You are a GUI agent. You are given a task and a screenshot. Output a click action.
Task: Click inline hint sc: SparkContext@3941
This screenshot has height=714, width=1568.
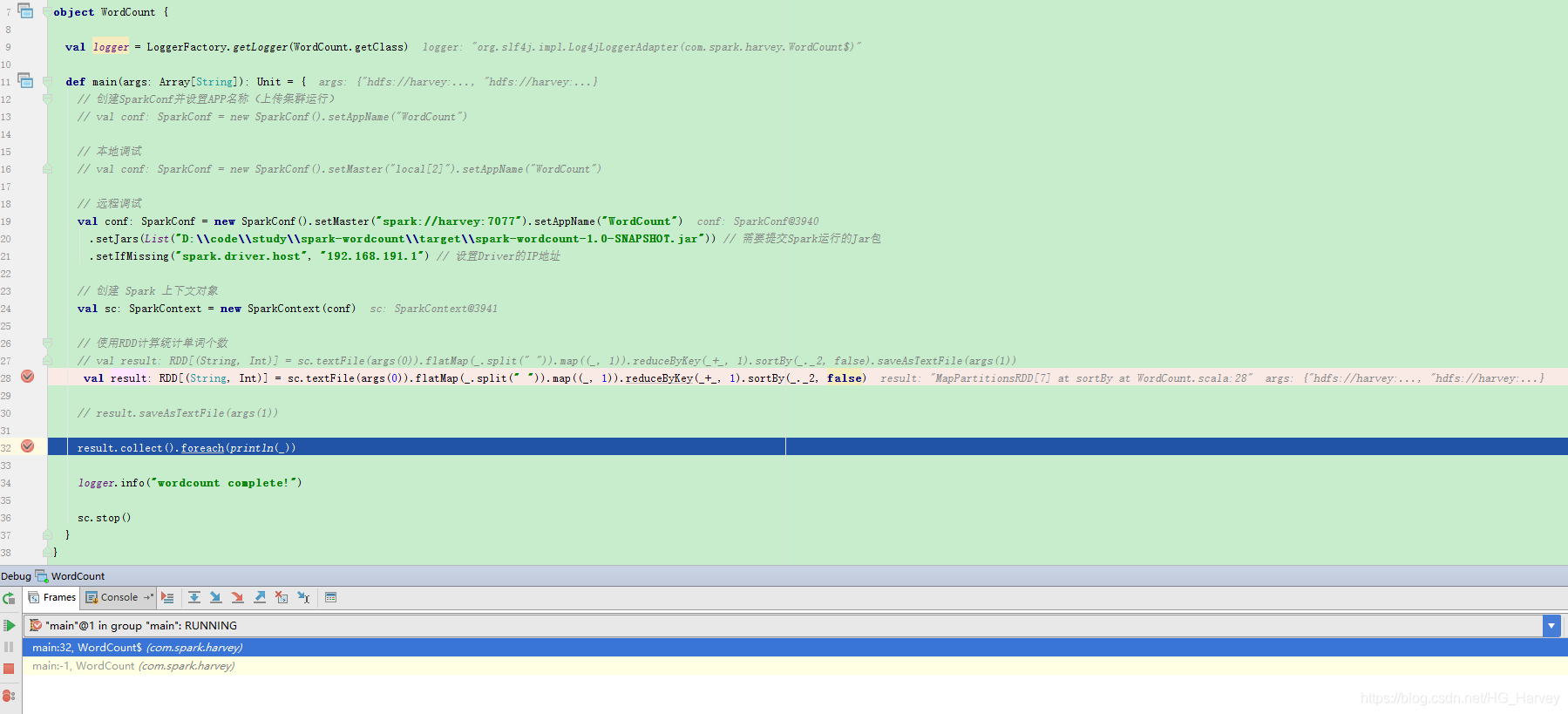click(x=433, y=309)
